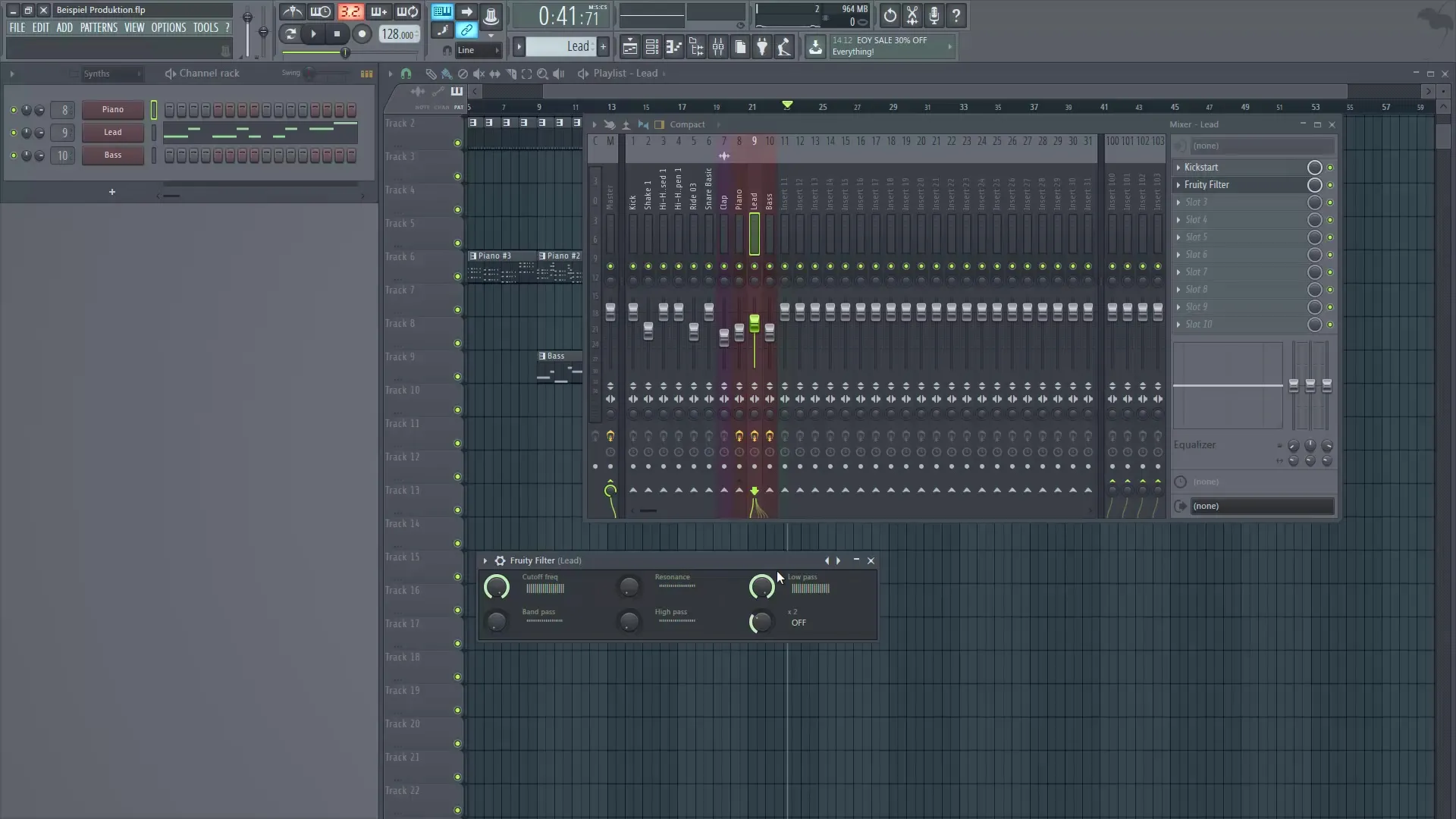
Task: Mute the Bass channel green LED
Action: (x=13, y=155)
